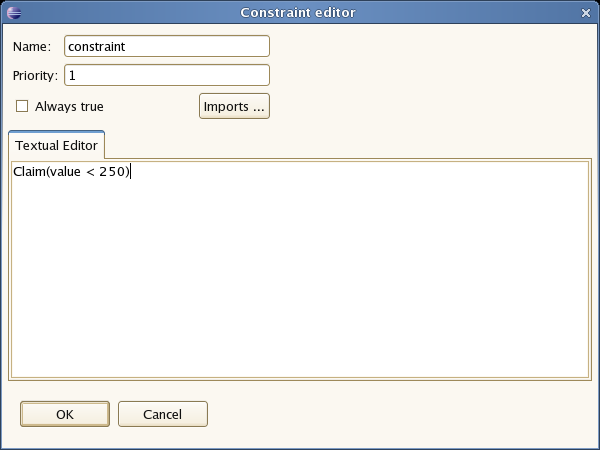Click the closing parenthesis after 250
Viewport: 600px width, 450px height.
coord(128,172)
